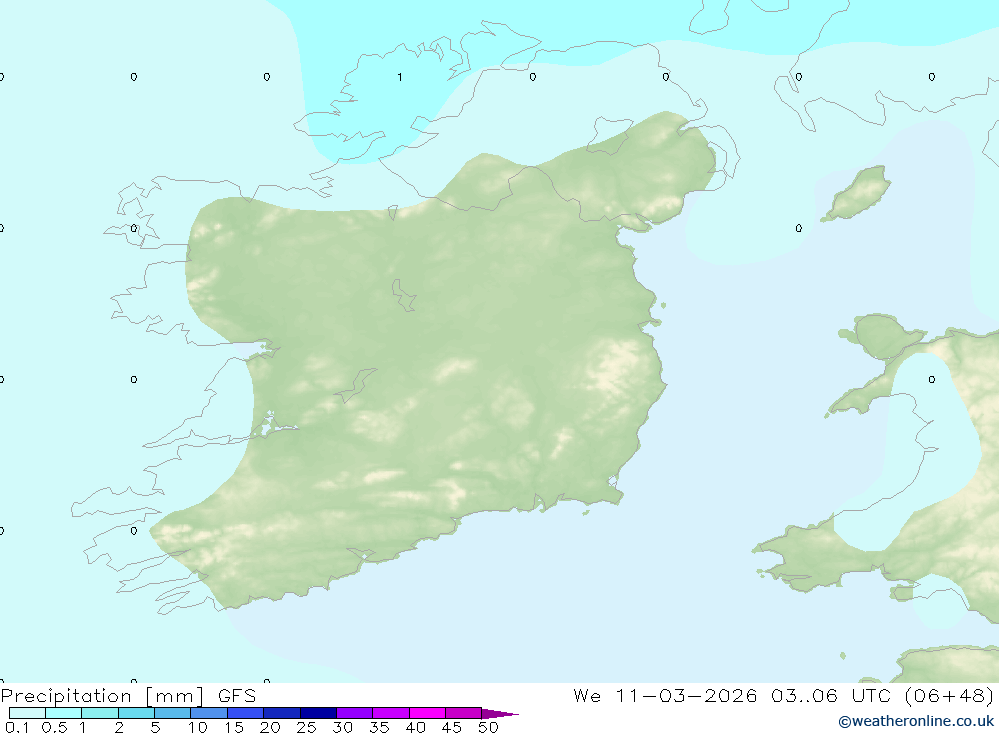Click the legend label "10"
This screenshot has height=733, width=1000.
coord(198,727)
